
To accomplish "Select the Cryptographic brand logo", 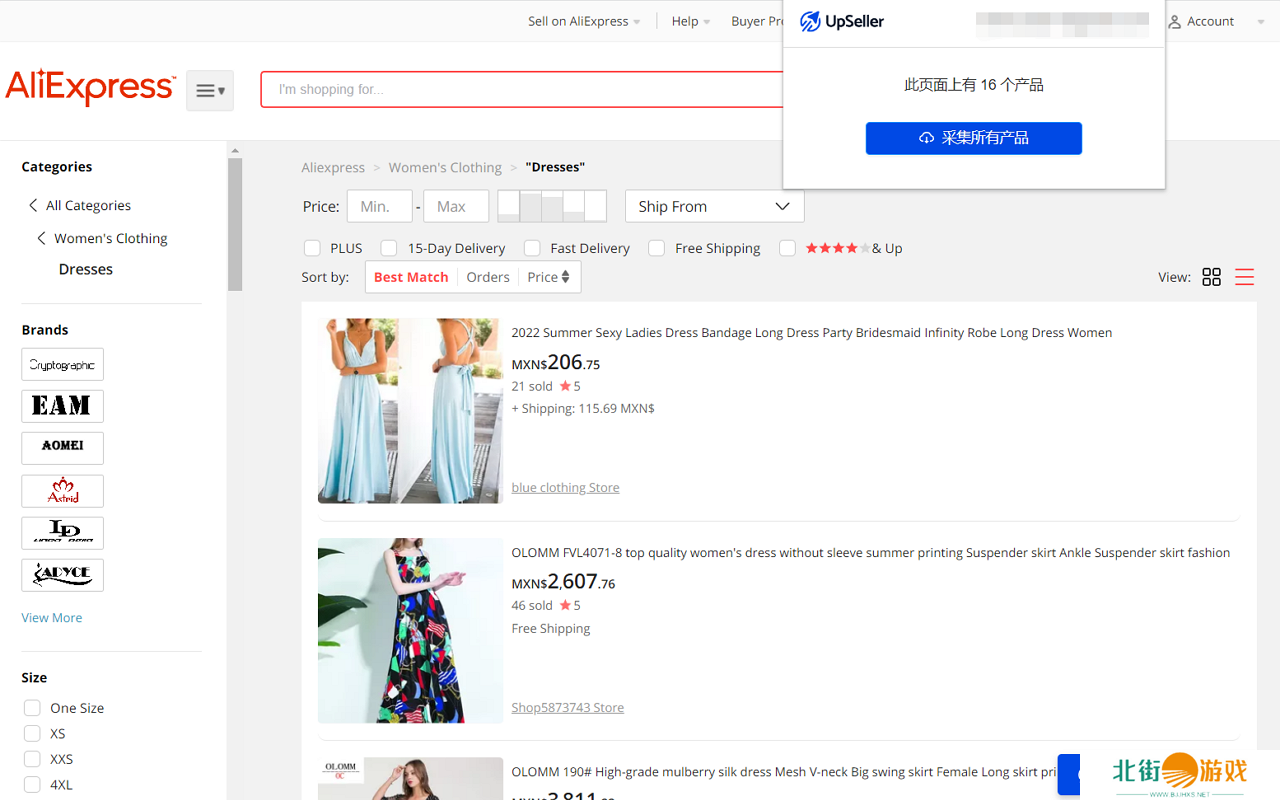I will pos(62,365).
